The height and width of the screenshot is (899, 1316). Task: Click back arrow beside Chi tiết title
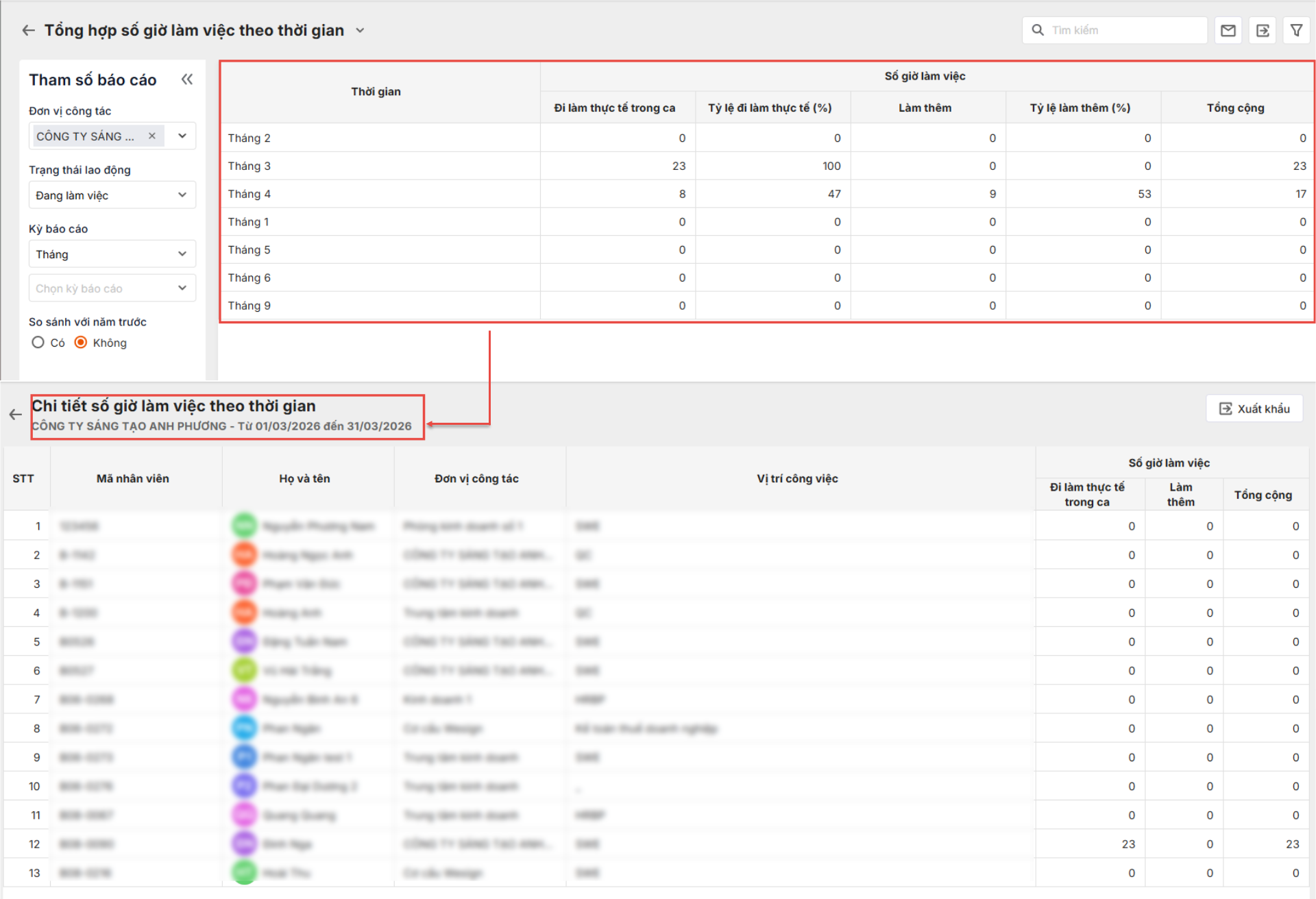coord(15,415)
